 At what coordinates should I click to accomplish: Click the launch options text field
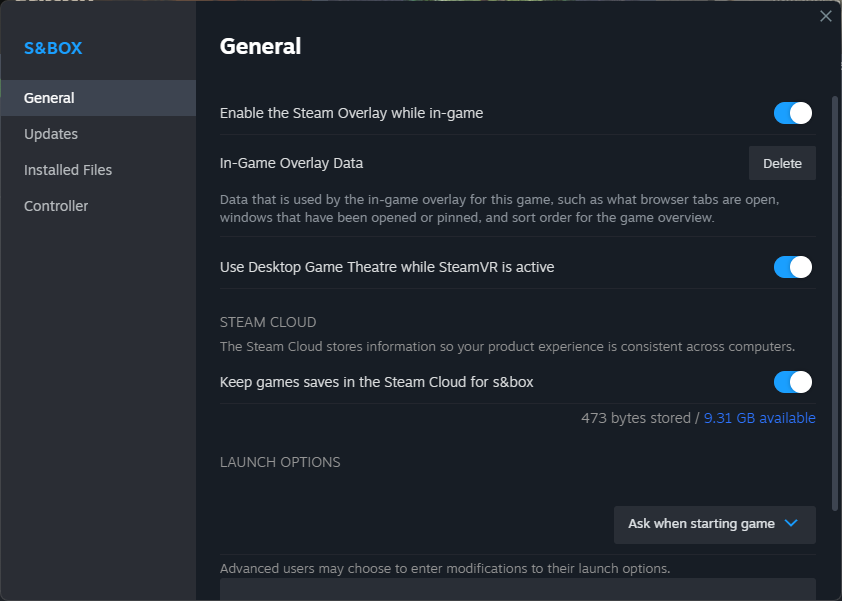[517, 589]
